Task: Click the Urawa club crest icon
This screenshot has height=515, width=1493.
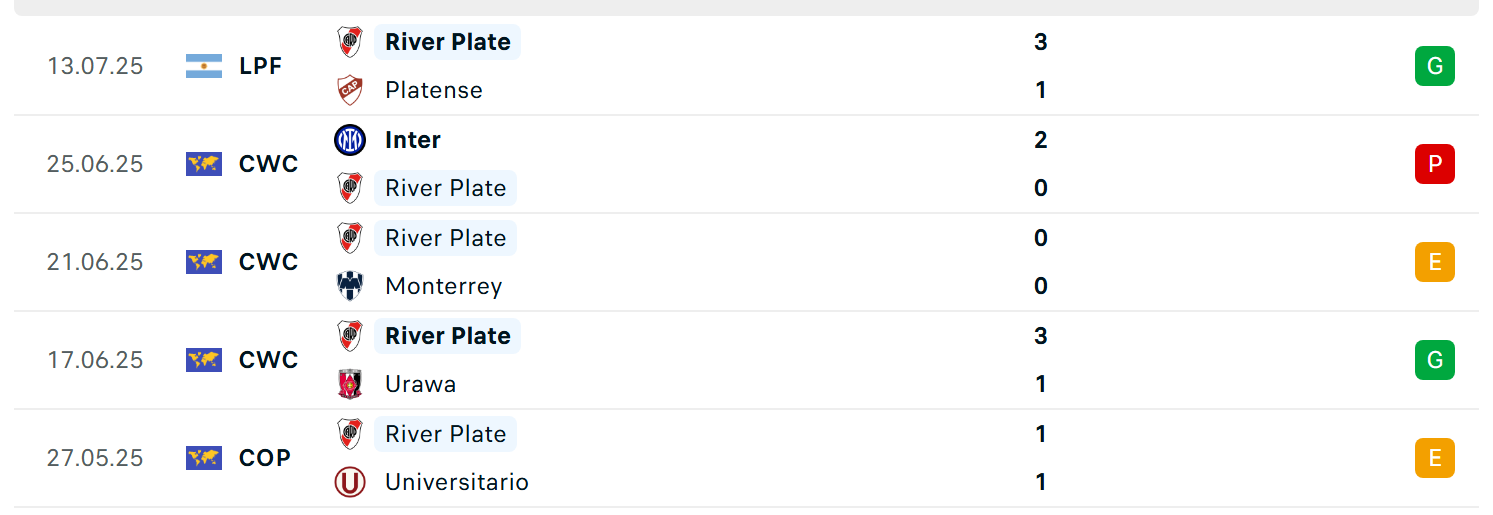Action: click(350, 384)
